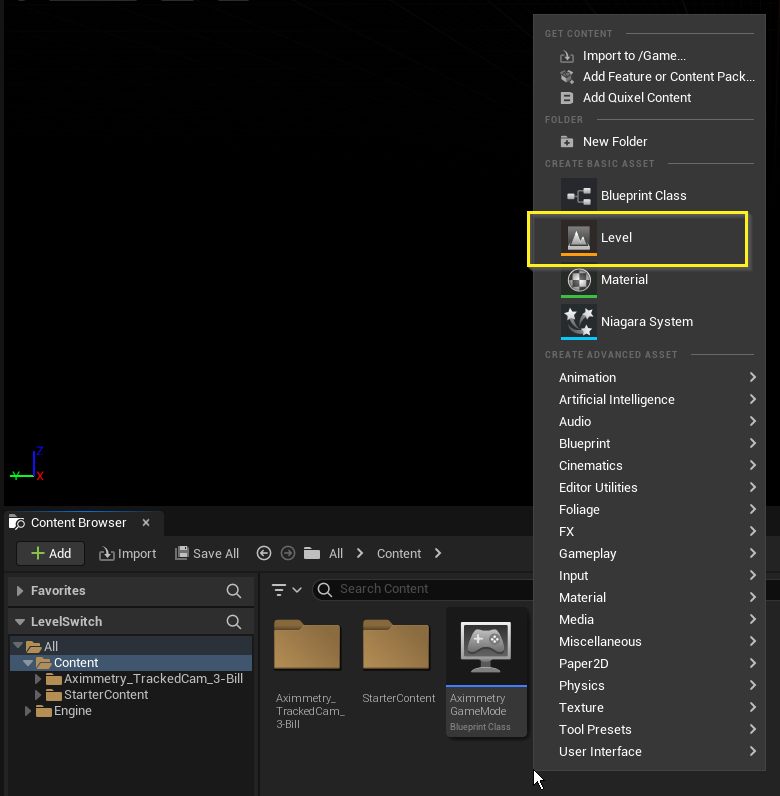Search LevelSwitch using its magnifier icon
The height and width of the screenshot is (796, 780).
[x=234, y=621]
